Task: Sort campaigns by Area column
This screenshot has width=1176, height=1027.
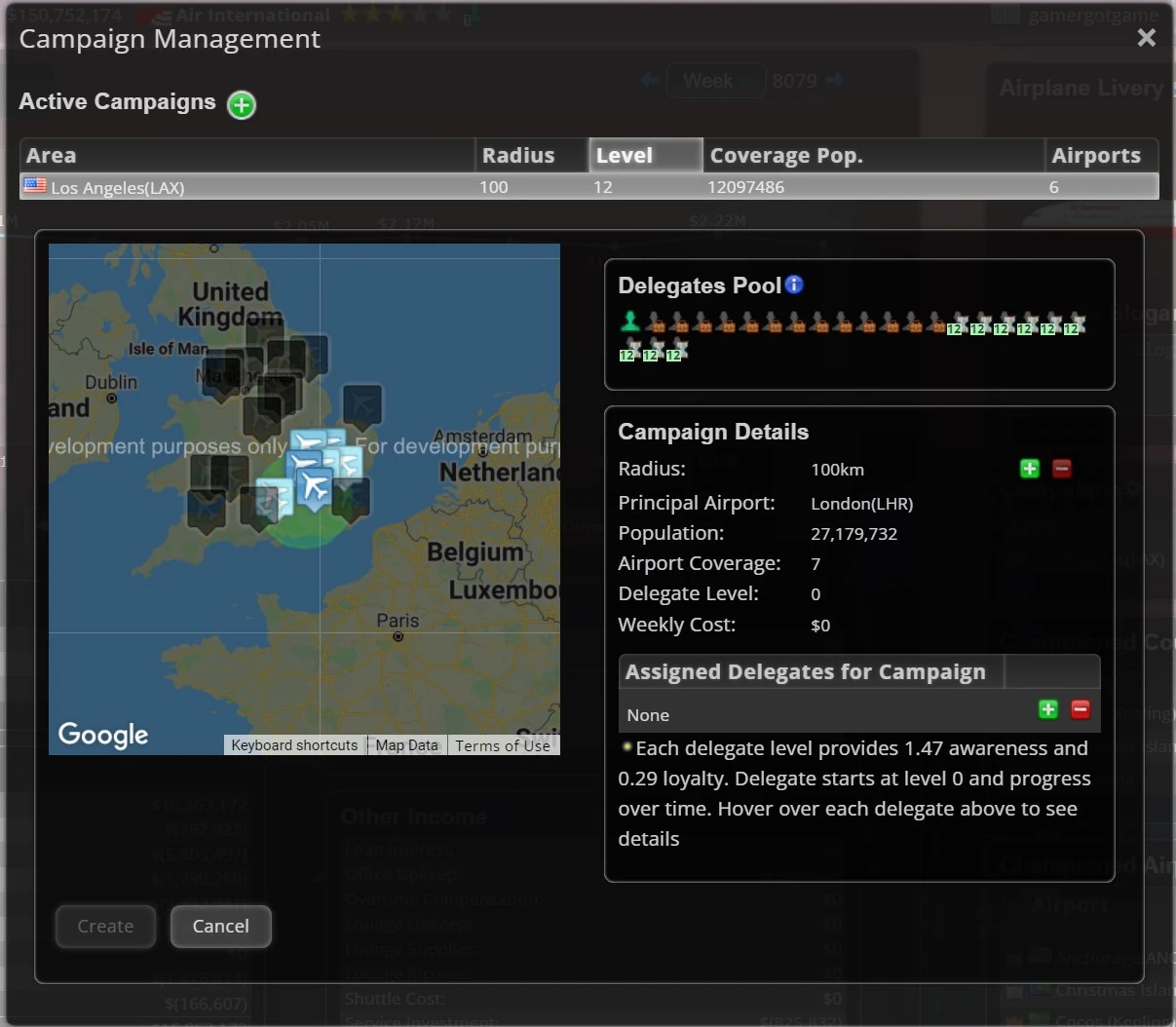Action: [247, 155]
